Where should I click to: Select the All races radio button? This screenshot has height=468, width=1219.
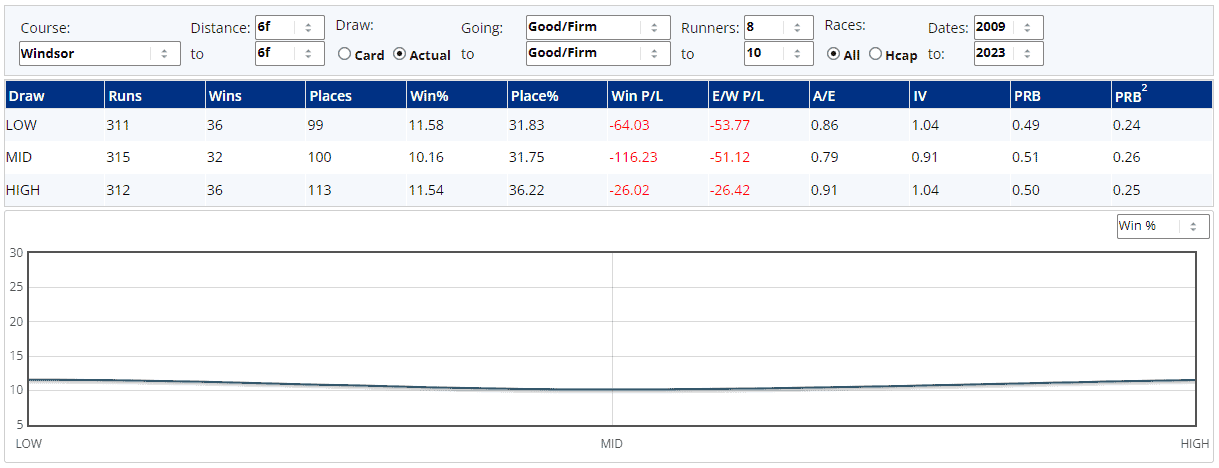[834, 55]
